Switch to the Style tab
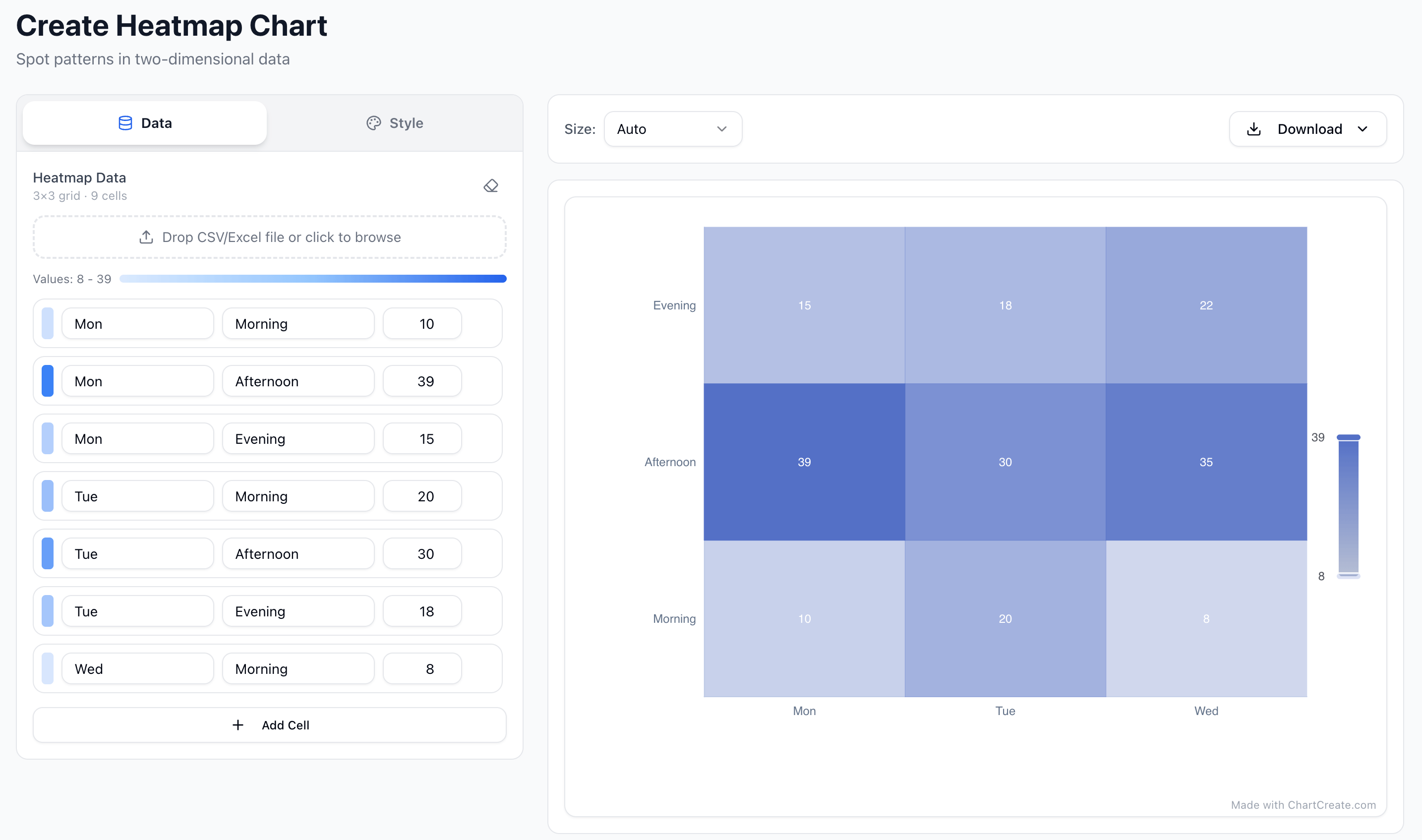Viewport: 1422px width, 840px height. point(394,123)
